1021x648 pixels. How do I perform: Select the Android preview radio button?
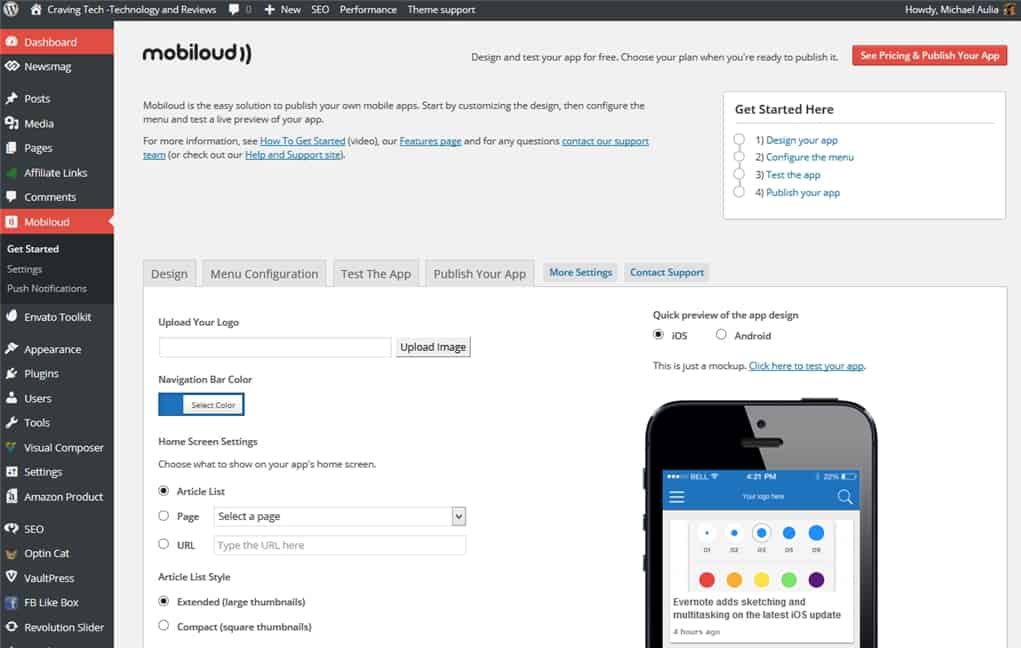click(721, 335)
